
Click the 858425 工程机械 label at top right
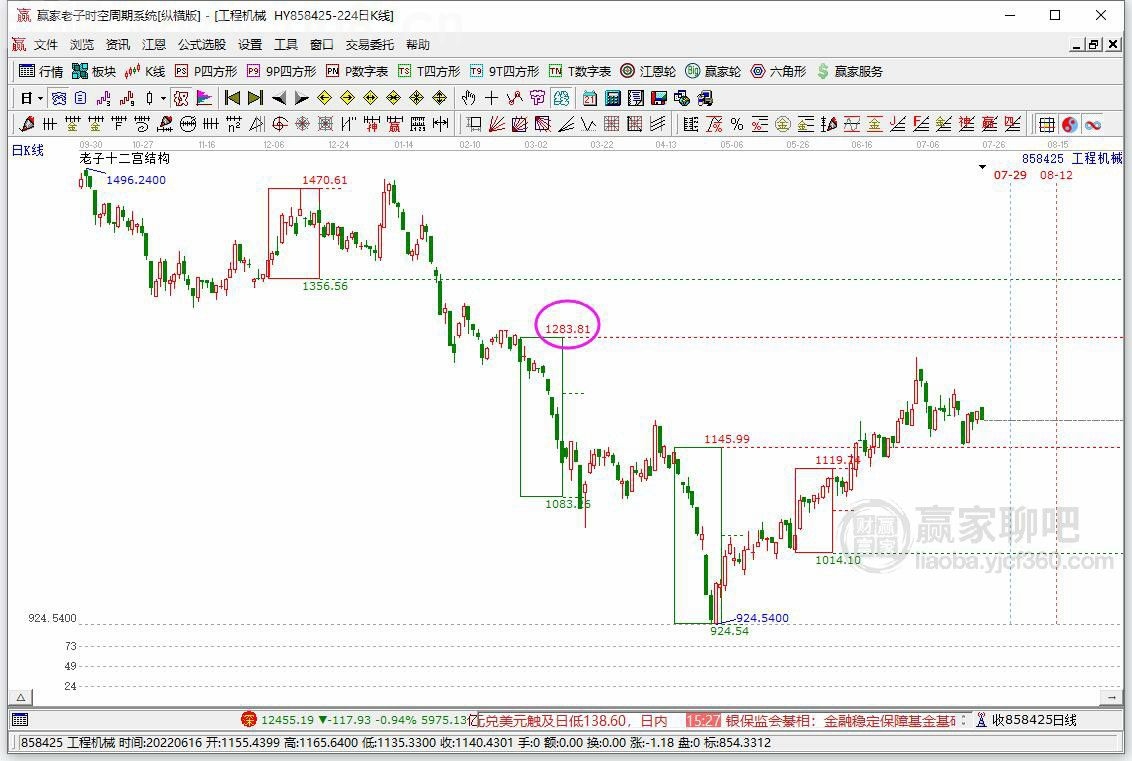click(1072, 159)
